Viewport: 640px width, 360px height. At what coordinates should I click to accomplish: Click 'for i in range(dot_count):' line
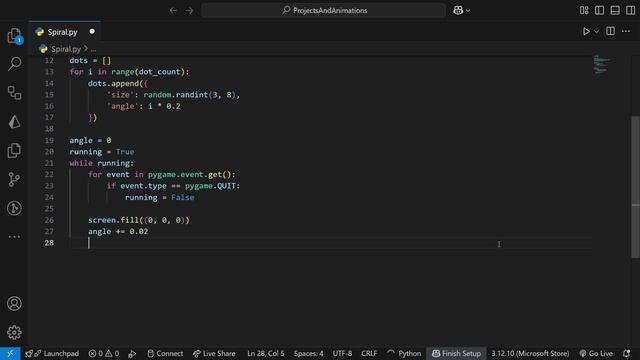coord(129,72)
